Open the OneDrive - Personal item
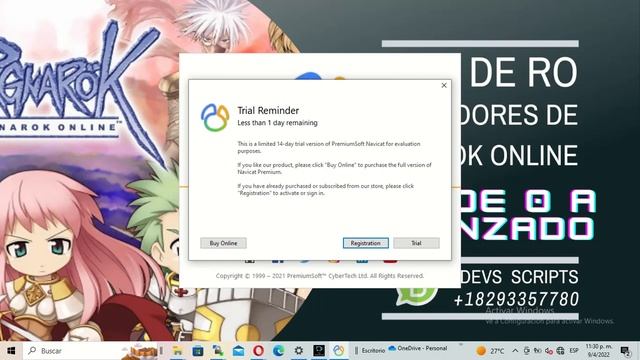This screenshot has height=360, width=640. click(418, 349)
